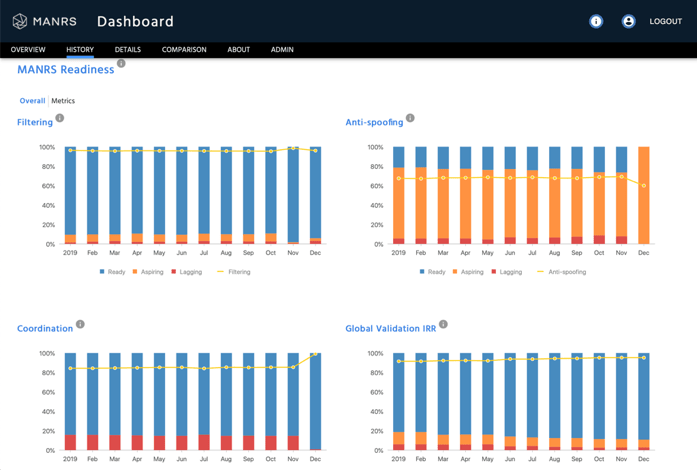The height and width of the screenshot is (470, 697).
Task: Click the MANRS Readiness title
Action: click(66, 70)
